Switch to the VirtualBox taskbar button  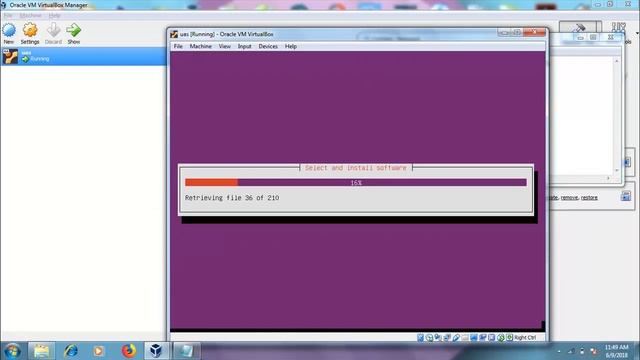[x=156, y=351]
